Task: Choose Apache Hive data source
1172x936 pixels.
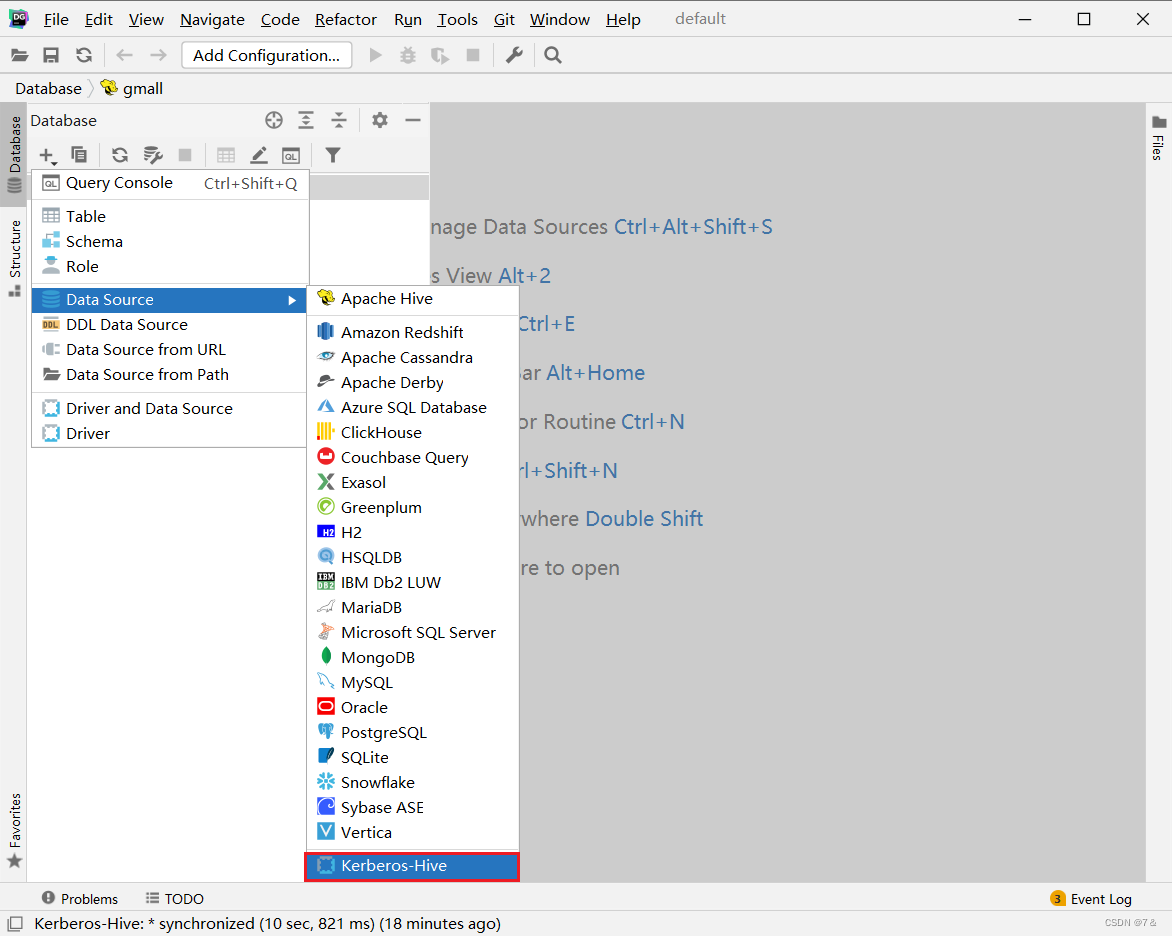Action: [x=413, y=298]
